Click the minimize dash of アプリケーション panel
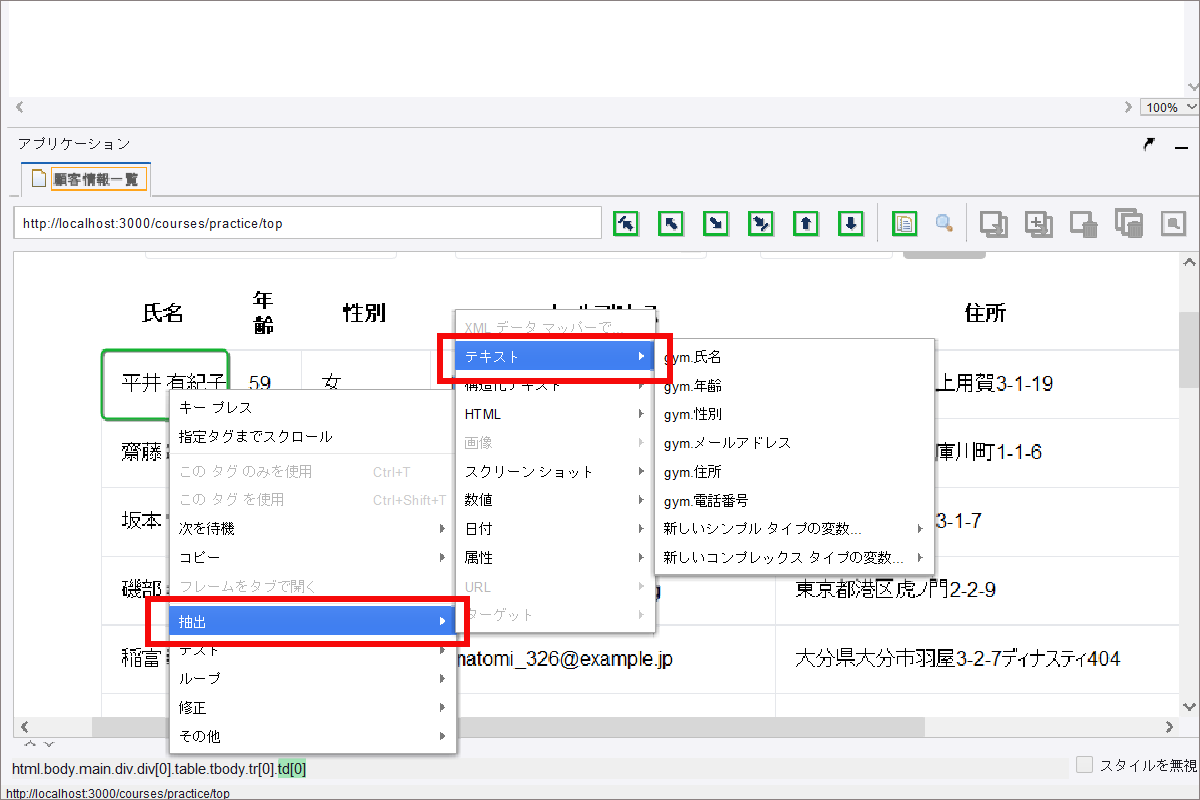The height and width of the screenshot is (800, 1200). (1181, 146)
